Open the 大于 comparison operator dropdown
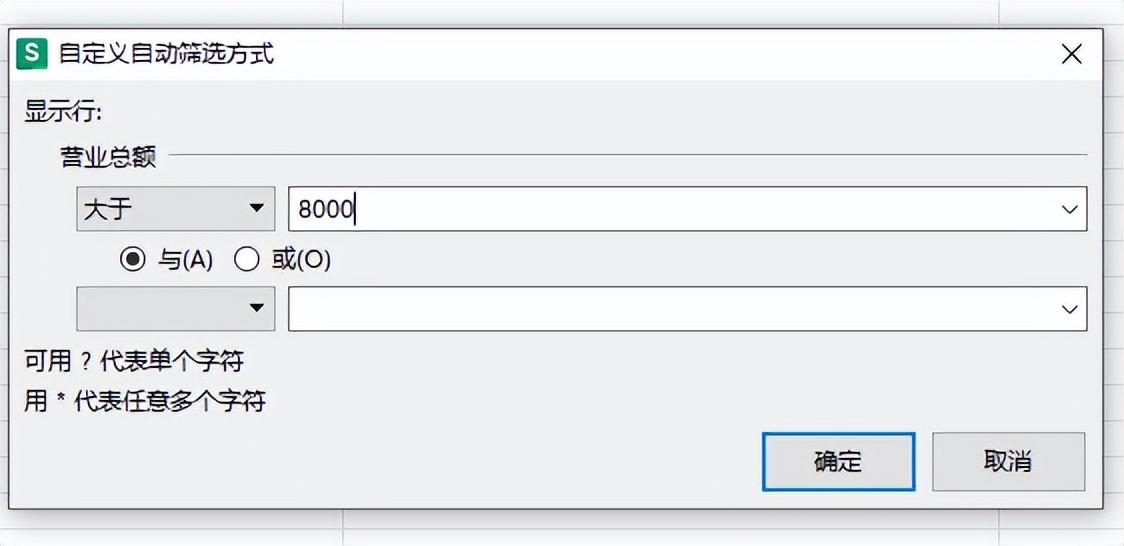1124x546 pixels. tap(176, 209)
